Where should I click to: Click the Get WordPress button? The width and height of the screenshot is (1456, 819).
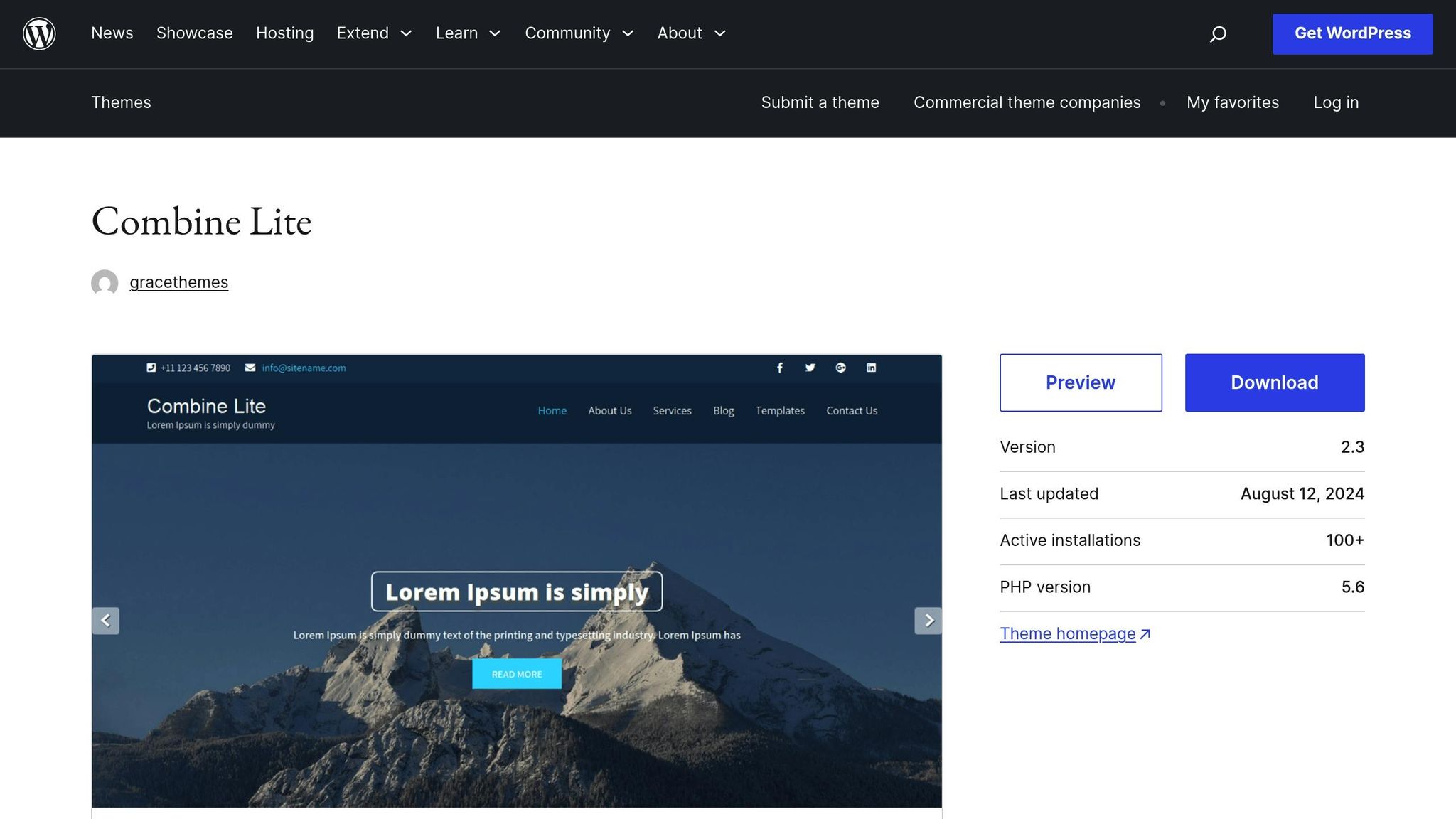tap(1352, 33)
